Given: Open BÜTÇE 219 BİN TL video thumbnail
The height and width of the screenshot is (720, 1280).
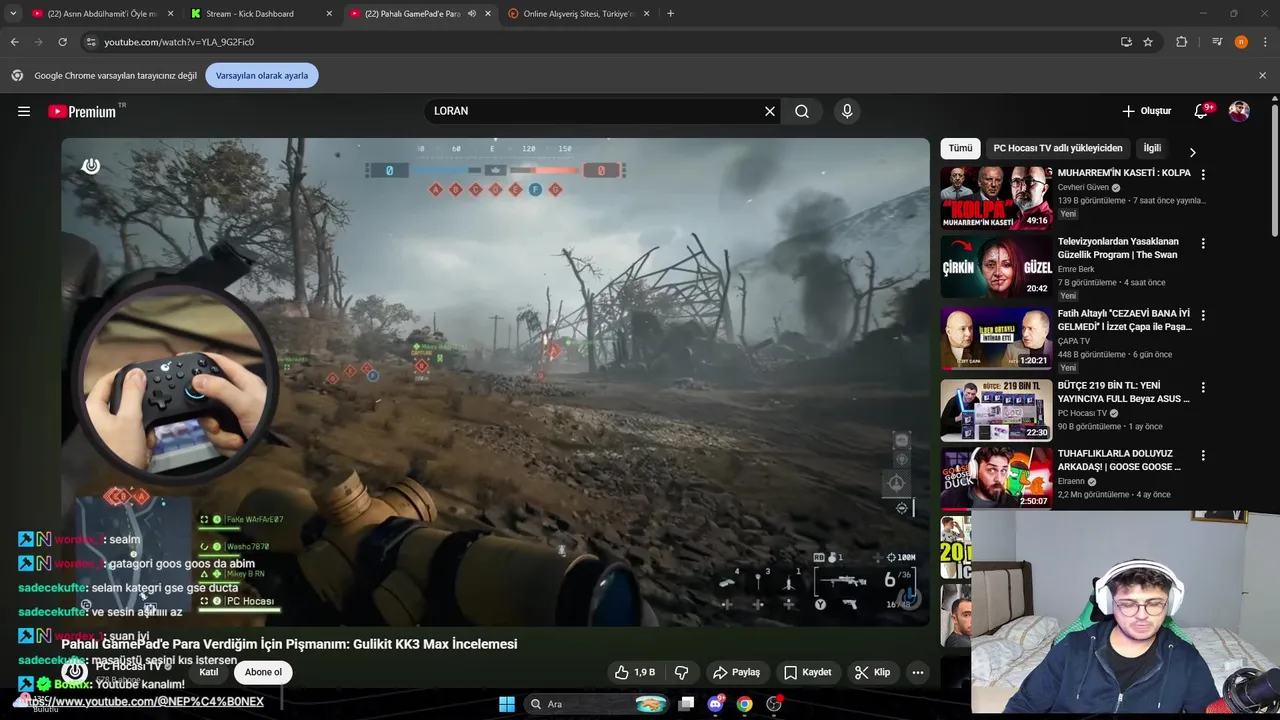Looking at the screenshot, I should pyautogui.click(x=996, y=410).
